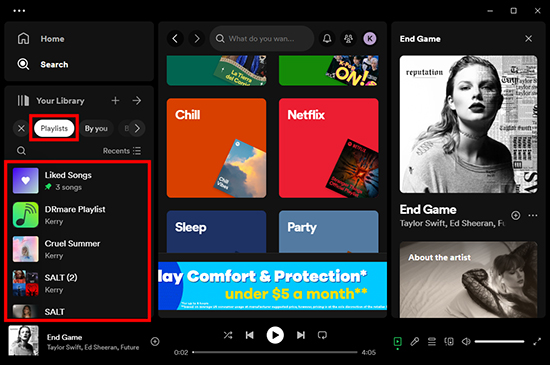Play the current track
The height and width of the screenshot is (365, 550).
275,335
